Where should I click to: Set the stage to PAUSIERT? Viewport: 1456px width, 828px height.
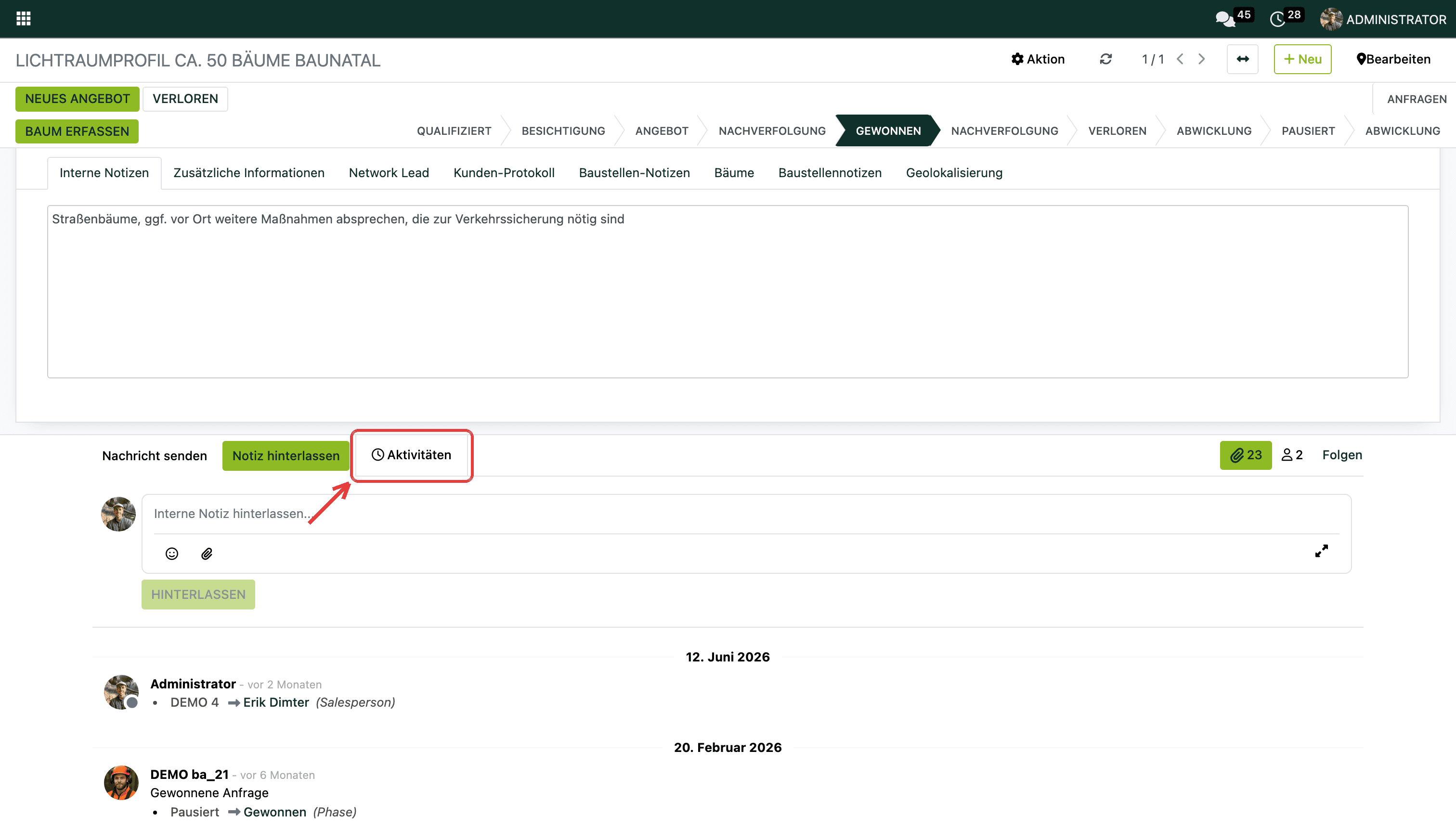pyautogui.click(x=1308, y=131)
